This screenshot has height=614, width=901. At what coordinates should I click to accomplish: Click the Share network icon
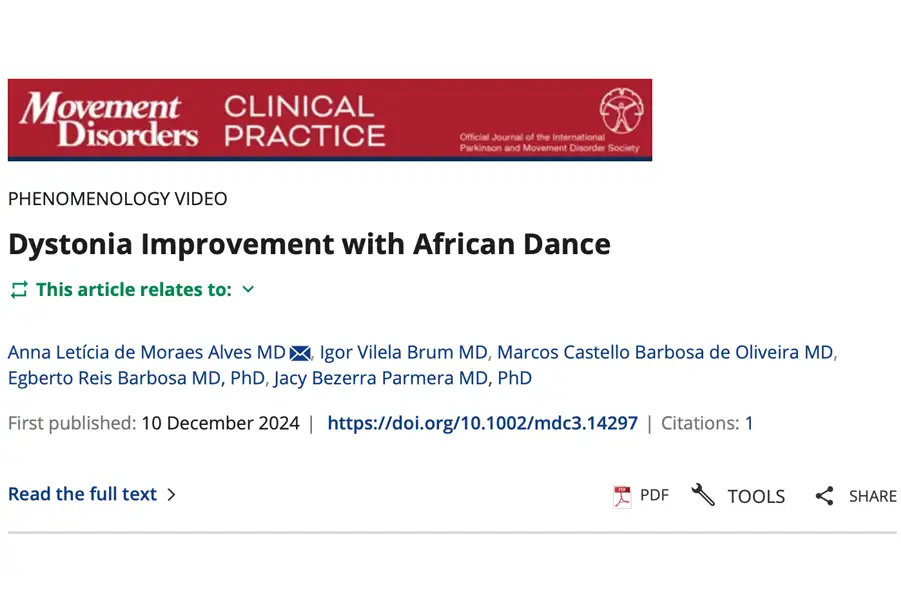tap(824, 496)
